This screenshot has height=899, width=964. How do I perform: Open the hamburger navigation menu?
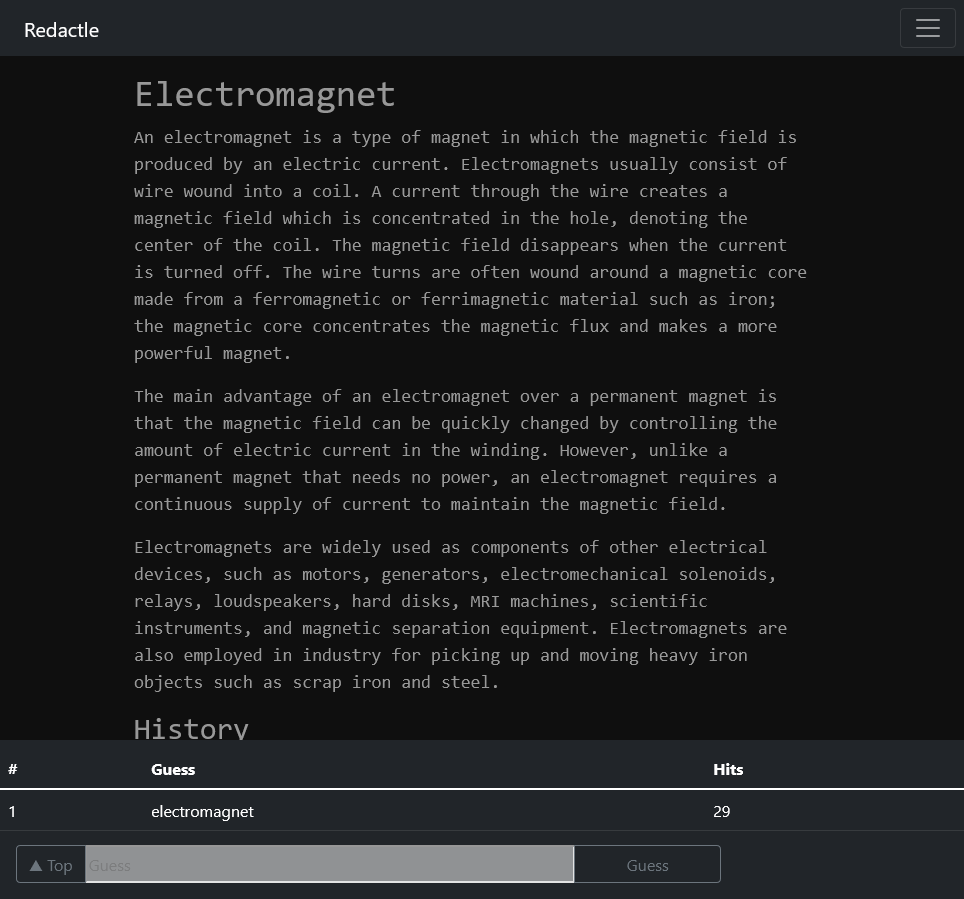point(927,28)
